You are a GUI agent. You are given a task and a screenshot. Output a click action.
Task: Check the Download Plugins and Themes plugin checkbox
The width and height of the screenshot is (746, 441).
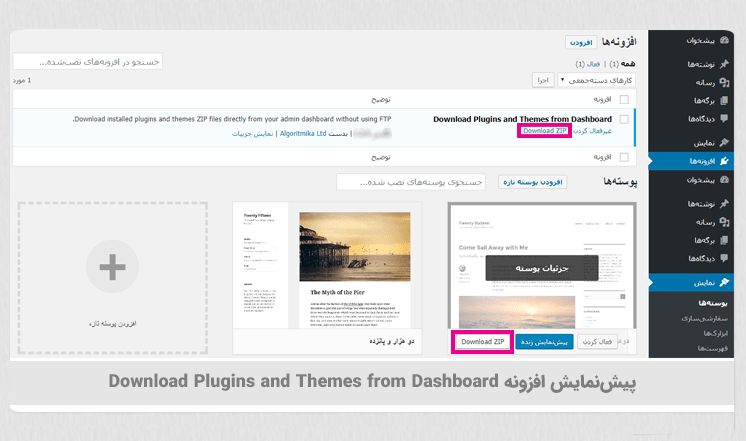point(624,119)
